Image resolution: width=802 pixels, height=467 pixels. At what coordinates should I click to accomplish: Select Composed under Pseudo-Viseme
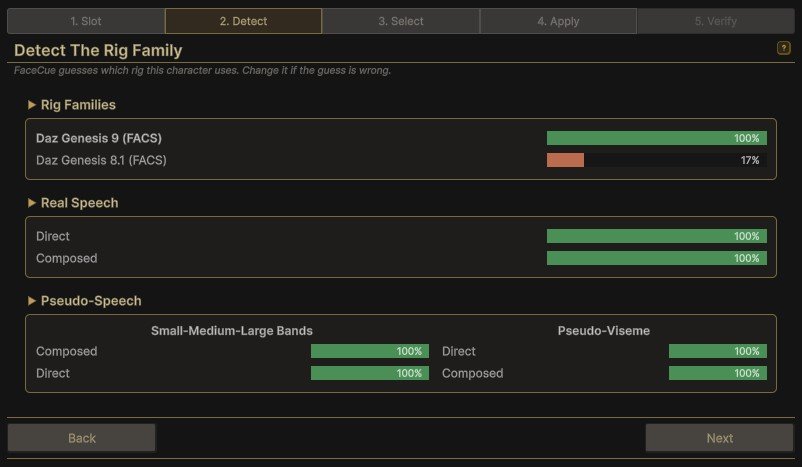473,373
